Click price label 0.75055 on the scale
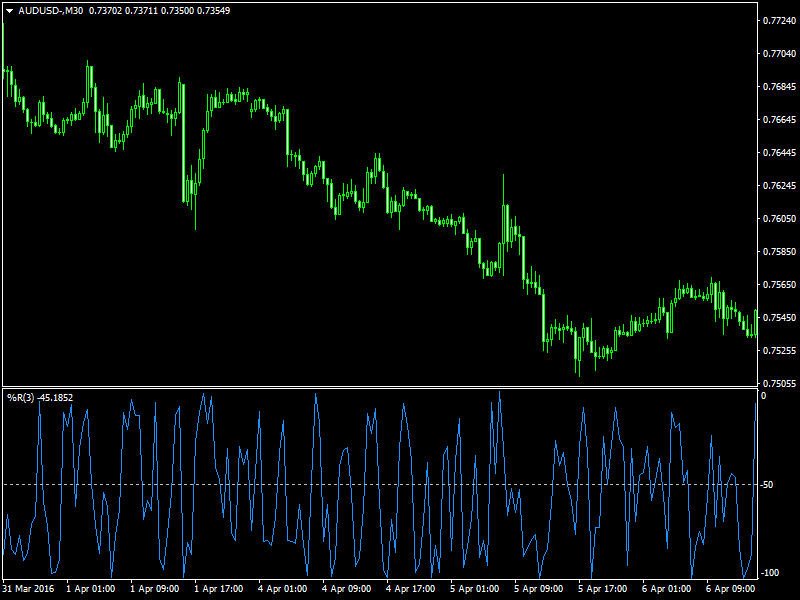The image size is (800, 600). pos(779,383)
